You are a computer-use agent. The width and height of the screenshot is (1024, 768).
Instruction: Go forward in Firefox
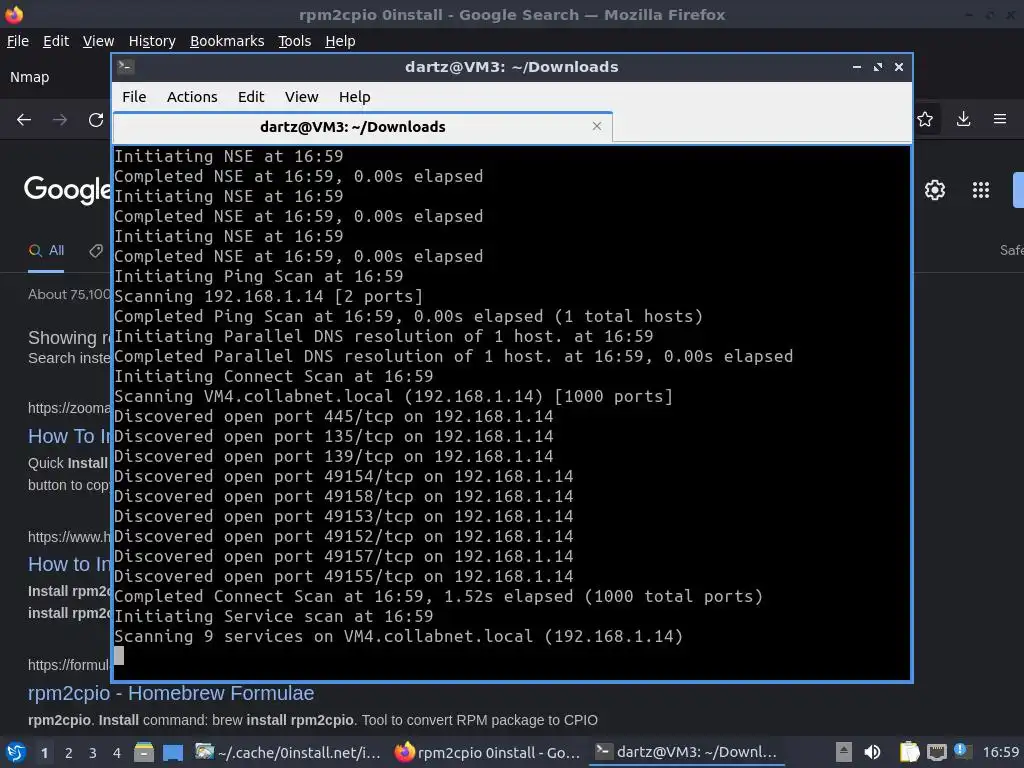[60, 120]
